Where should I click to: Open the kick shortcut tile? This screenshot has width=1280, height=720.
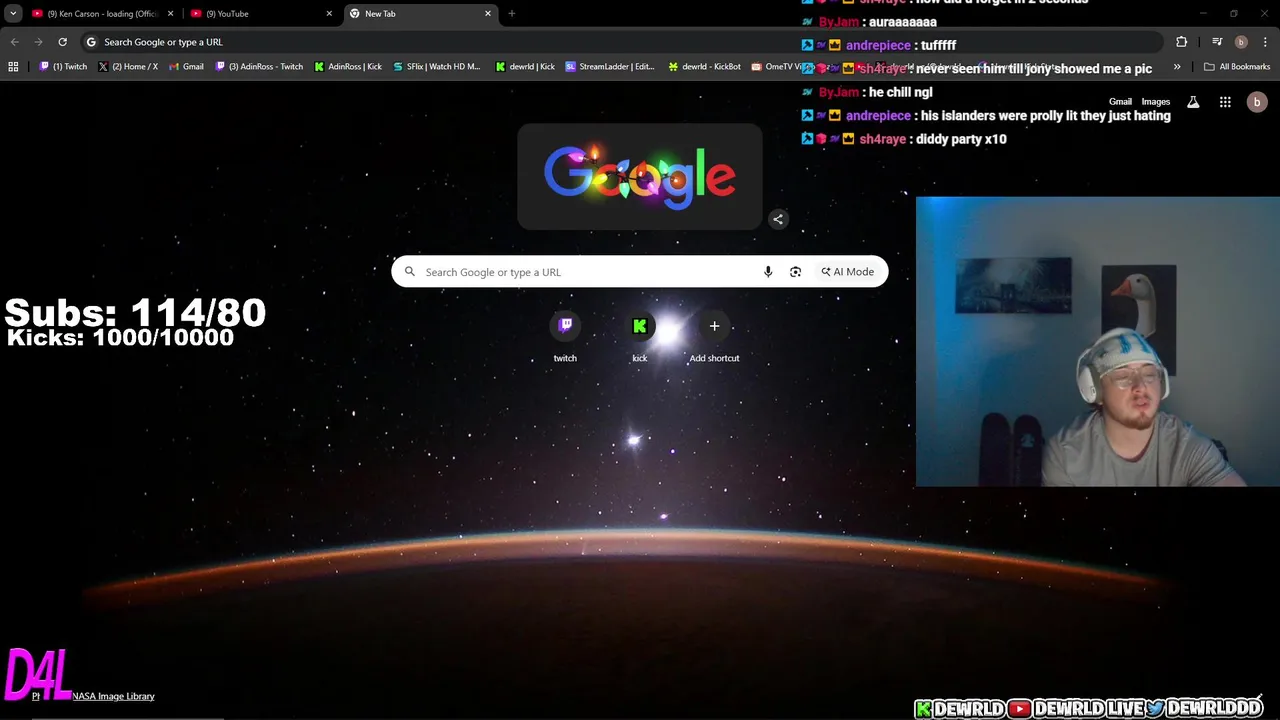pyautogui.click(x=640, y=338)
